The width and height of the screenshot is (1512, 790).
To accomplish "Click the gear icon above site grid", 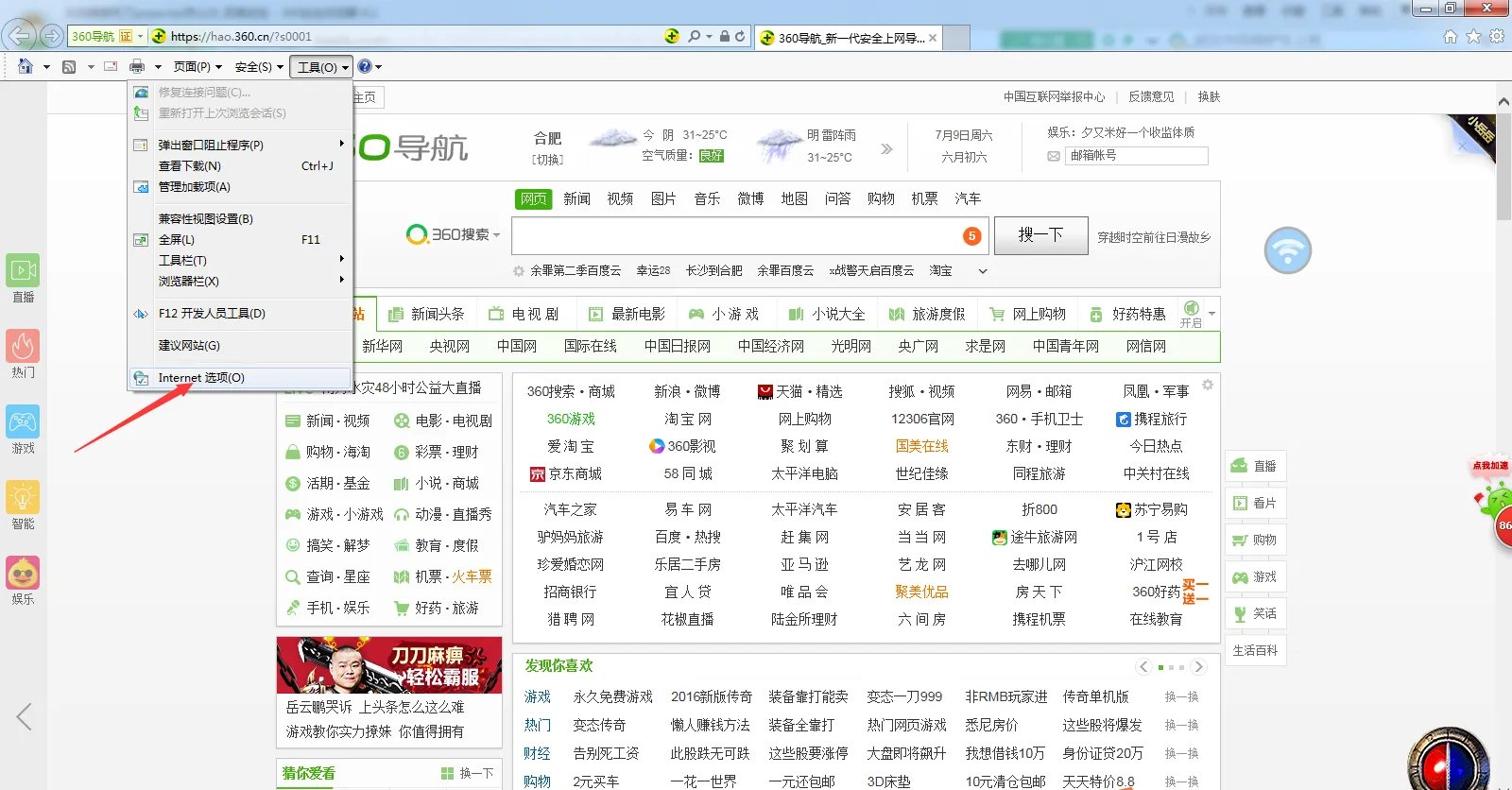I will tap(1208, 385).
